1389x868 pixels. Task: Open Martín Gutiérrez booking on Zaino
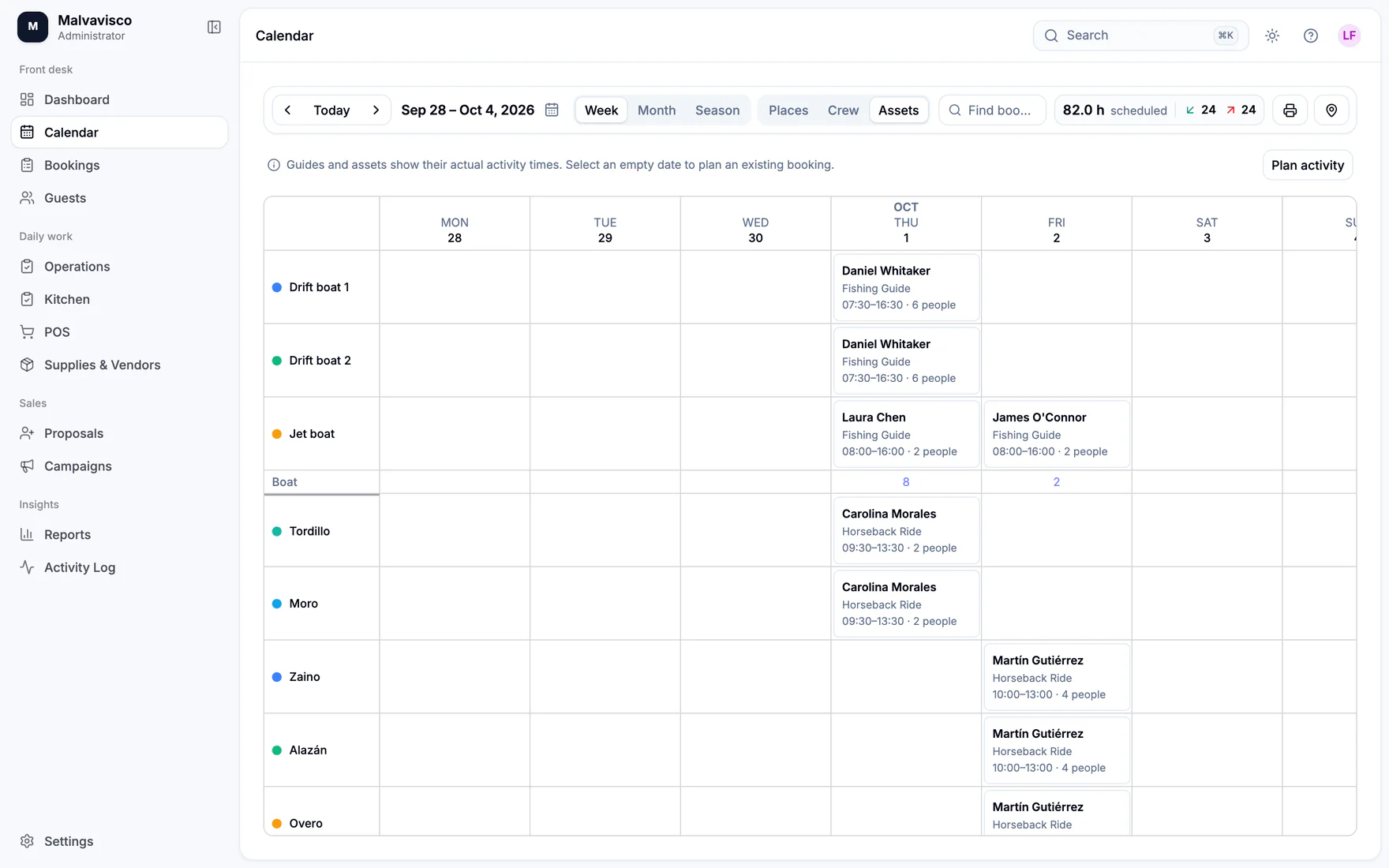(x=1057, y=677)
